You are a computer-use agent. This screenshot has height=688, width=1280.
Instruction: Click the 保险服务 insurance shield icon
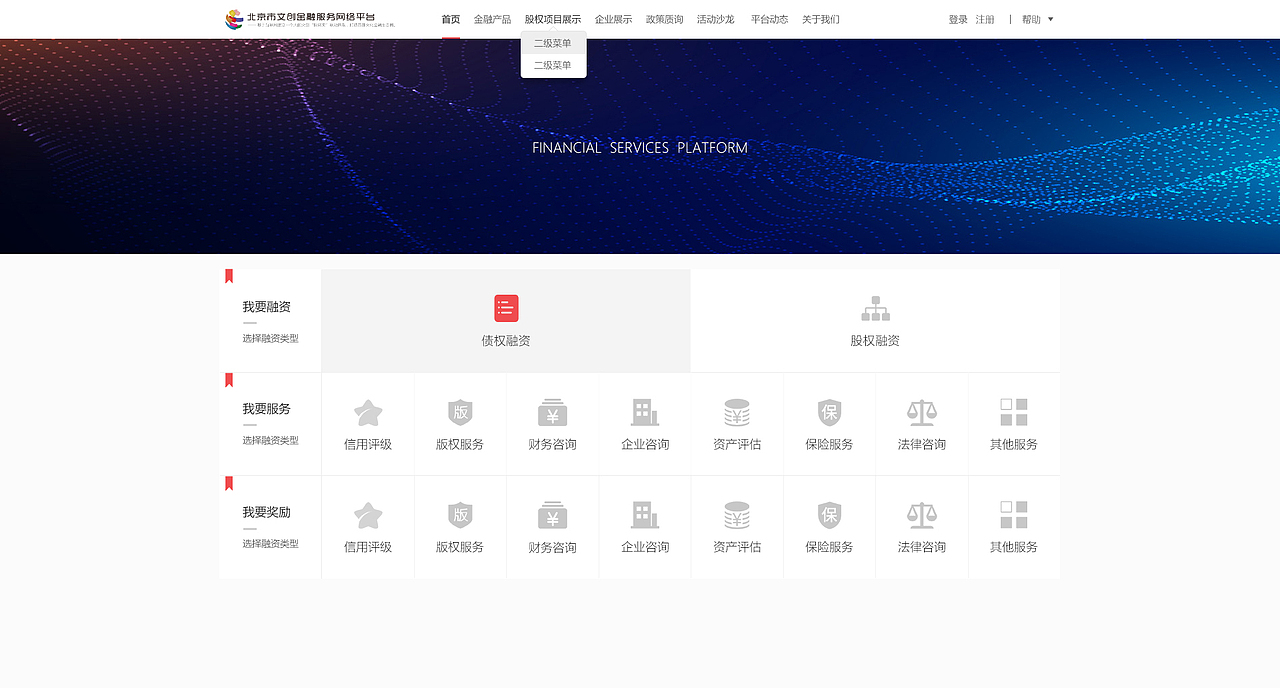pos(829,411)
